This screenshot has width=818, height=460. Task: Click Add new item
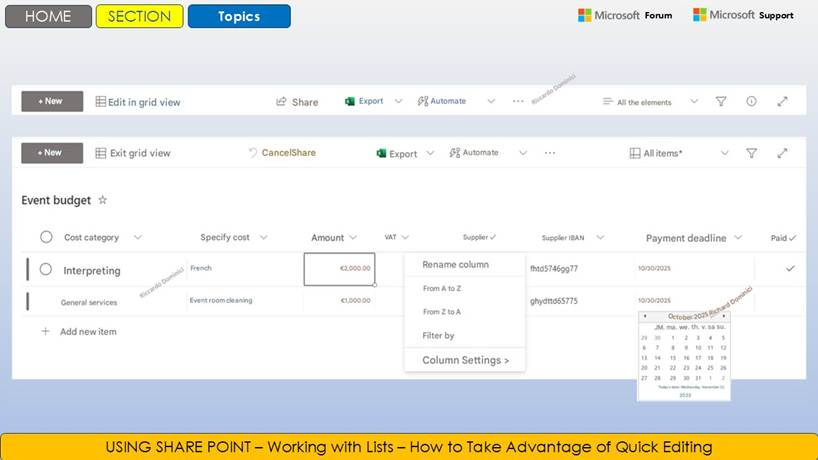pos(88,331)
